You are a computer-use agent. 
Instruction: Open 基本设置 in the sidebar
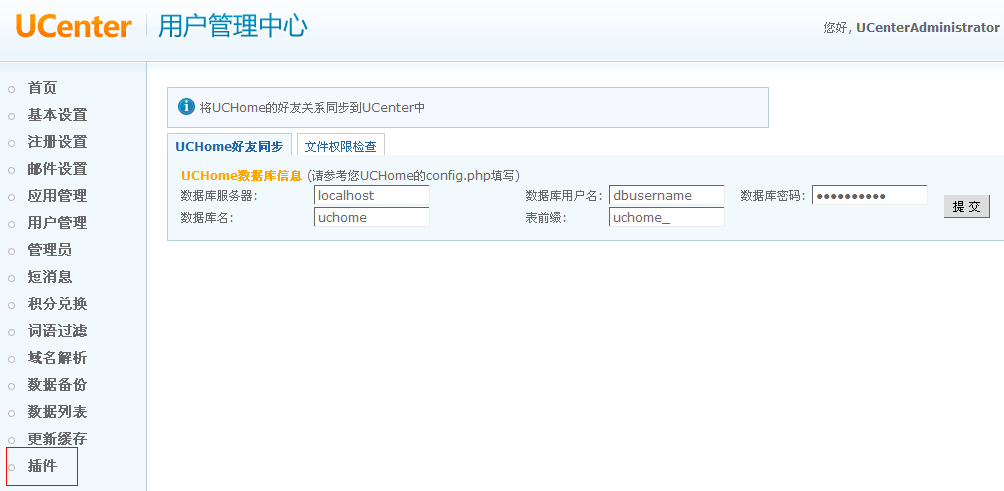tap(57, 115)
